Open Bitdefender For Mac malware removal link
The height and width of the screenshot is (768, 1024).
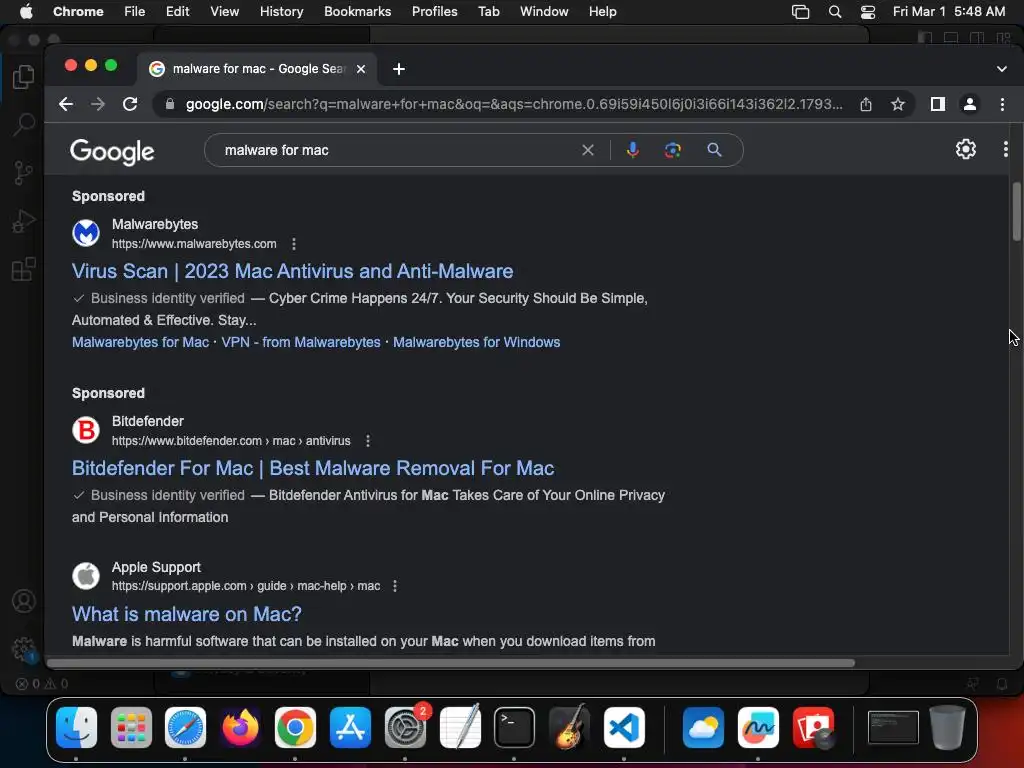313,468
